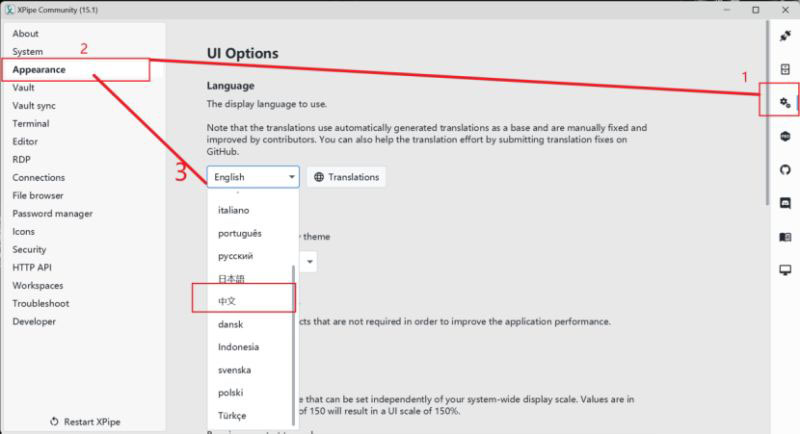Open the Vault sync settings category
Screen dimensions: 800x434
point(34,106)
